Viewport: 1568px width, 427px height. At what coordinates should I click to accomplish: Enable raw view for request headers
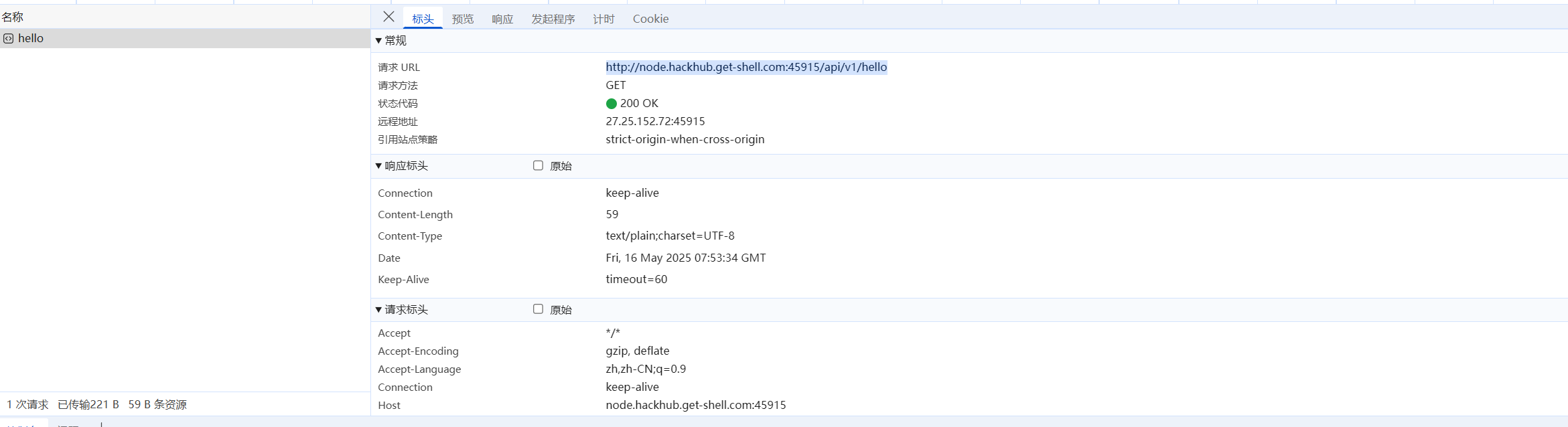538,309
